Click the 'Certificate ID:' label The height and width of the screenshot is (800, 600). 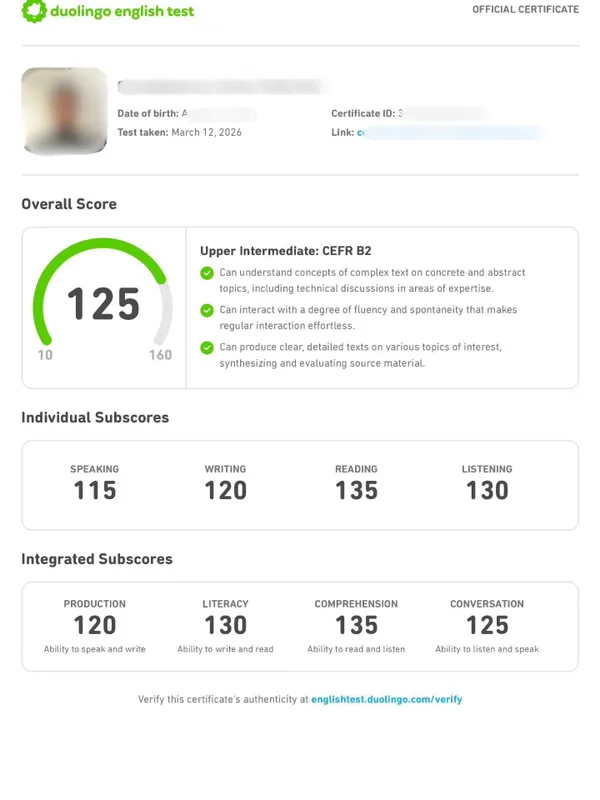[363, 113]
